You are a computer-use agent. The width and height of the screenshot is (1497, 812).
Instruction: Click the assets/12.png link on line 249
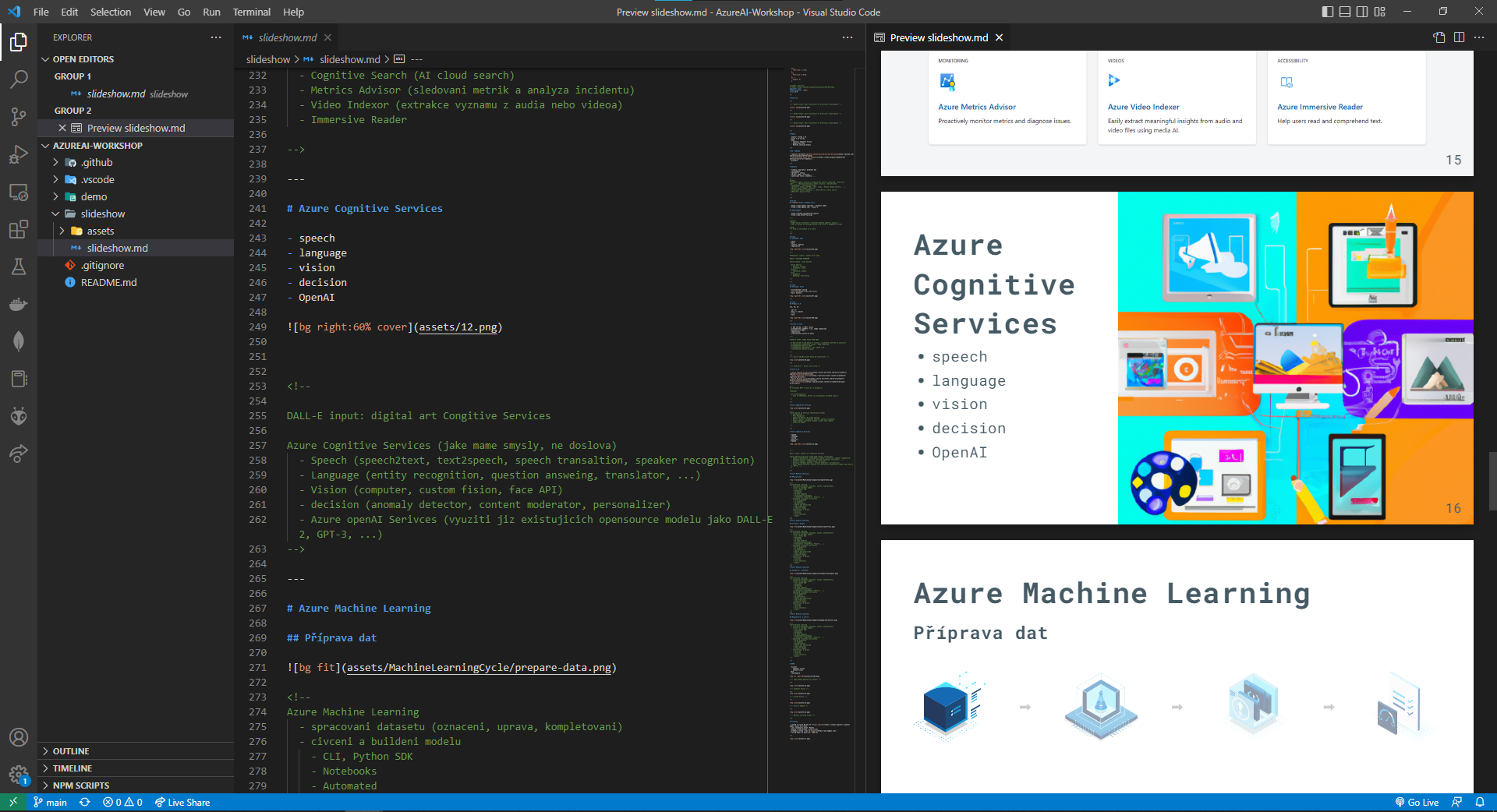point(458,327)
